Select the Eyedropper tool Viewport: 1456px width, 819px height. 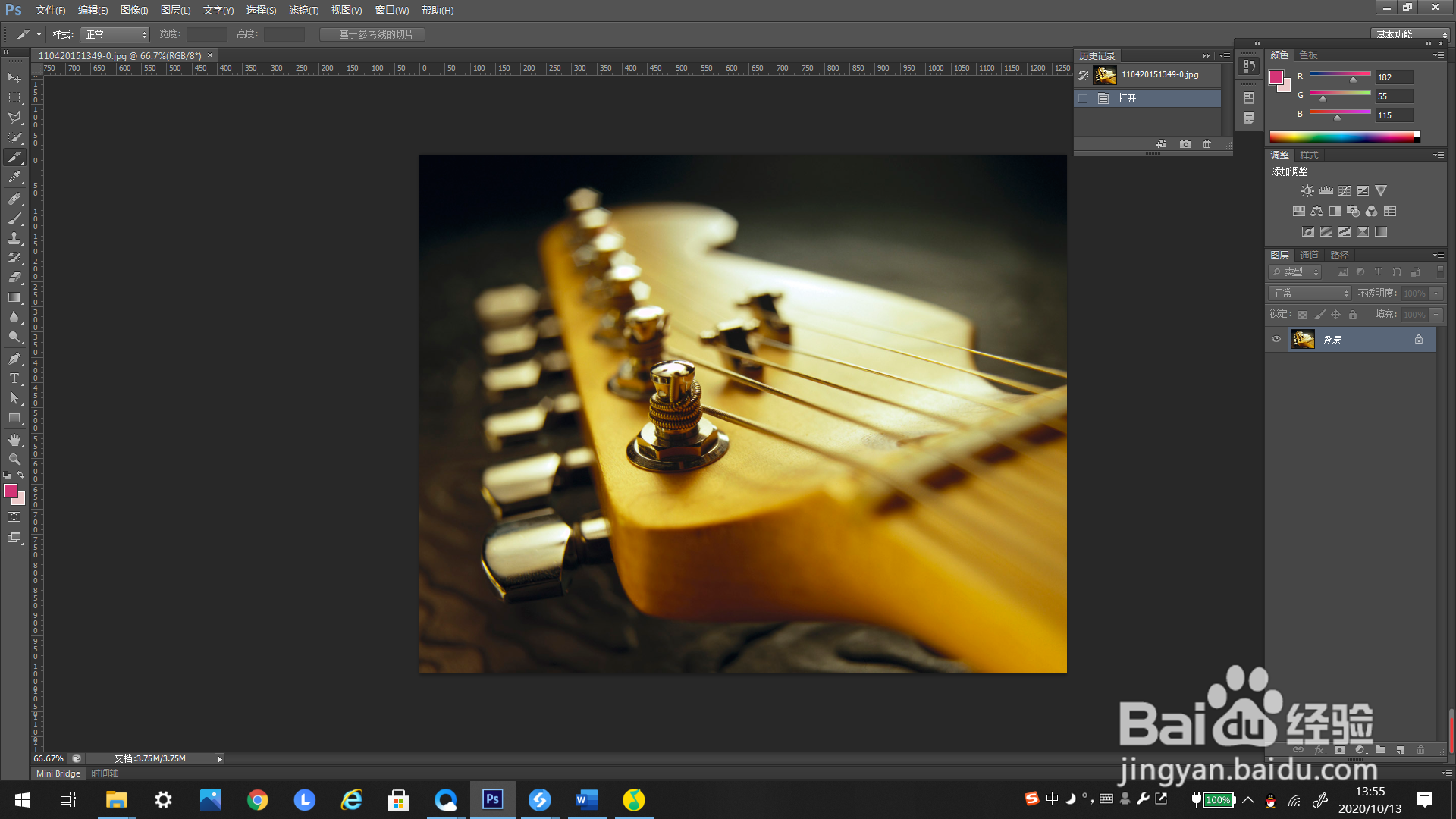coord(14,177)
